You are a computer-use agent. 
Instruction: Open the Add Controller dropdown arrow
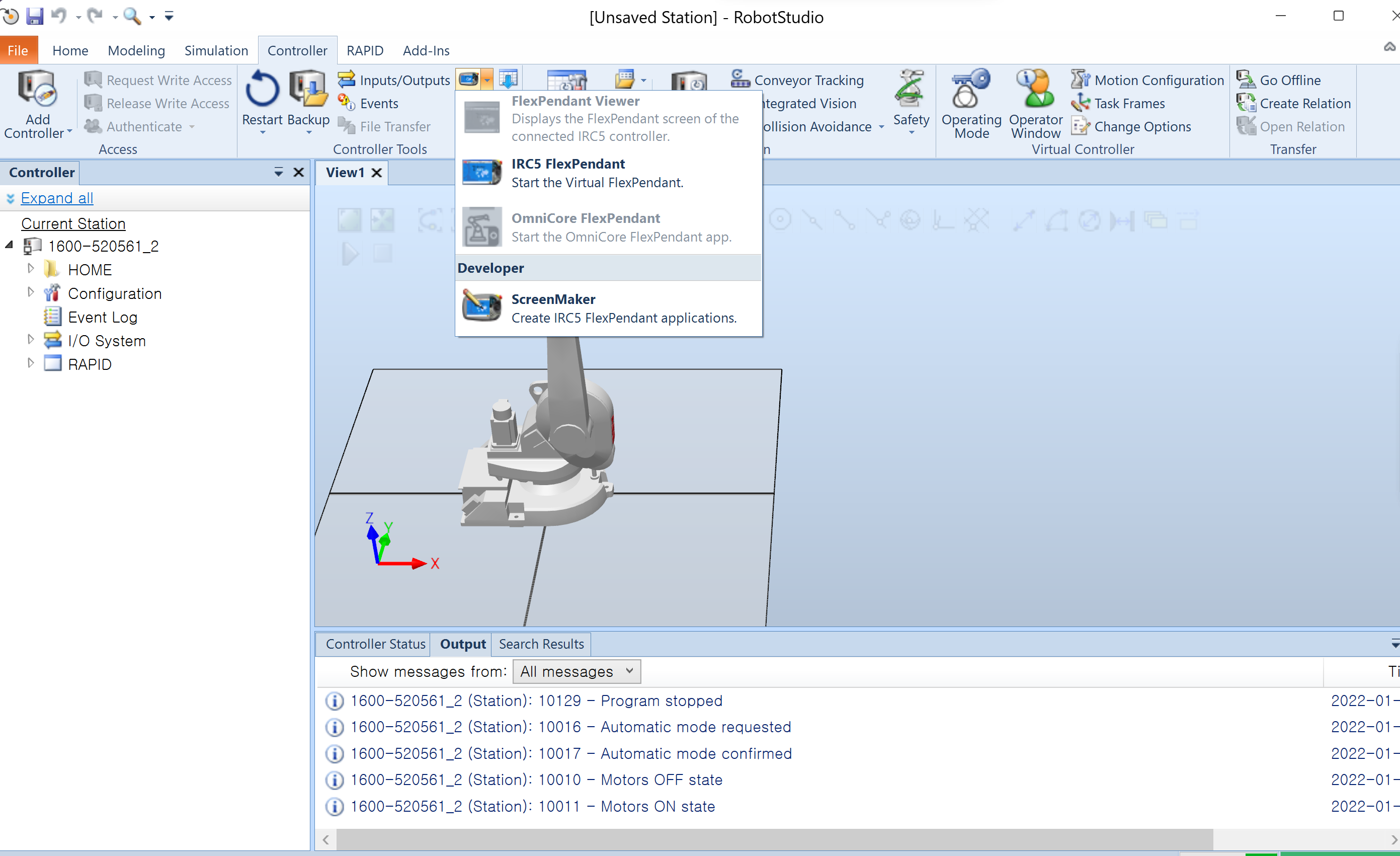click(70, 132)
